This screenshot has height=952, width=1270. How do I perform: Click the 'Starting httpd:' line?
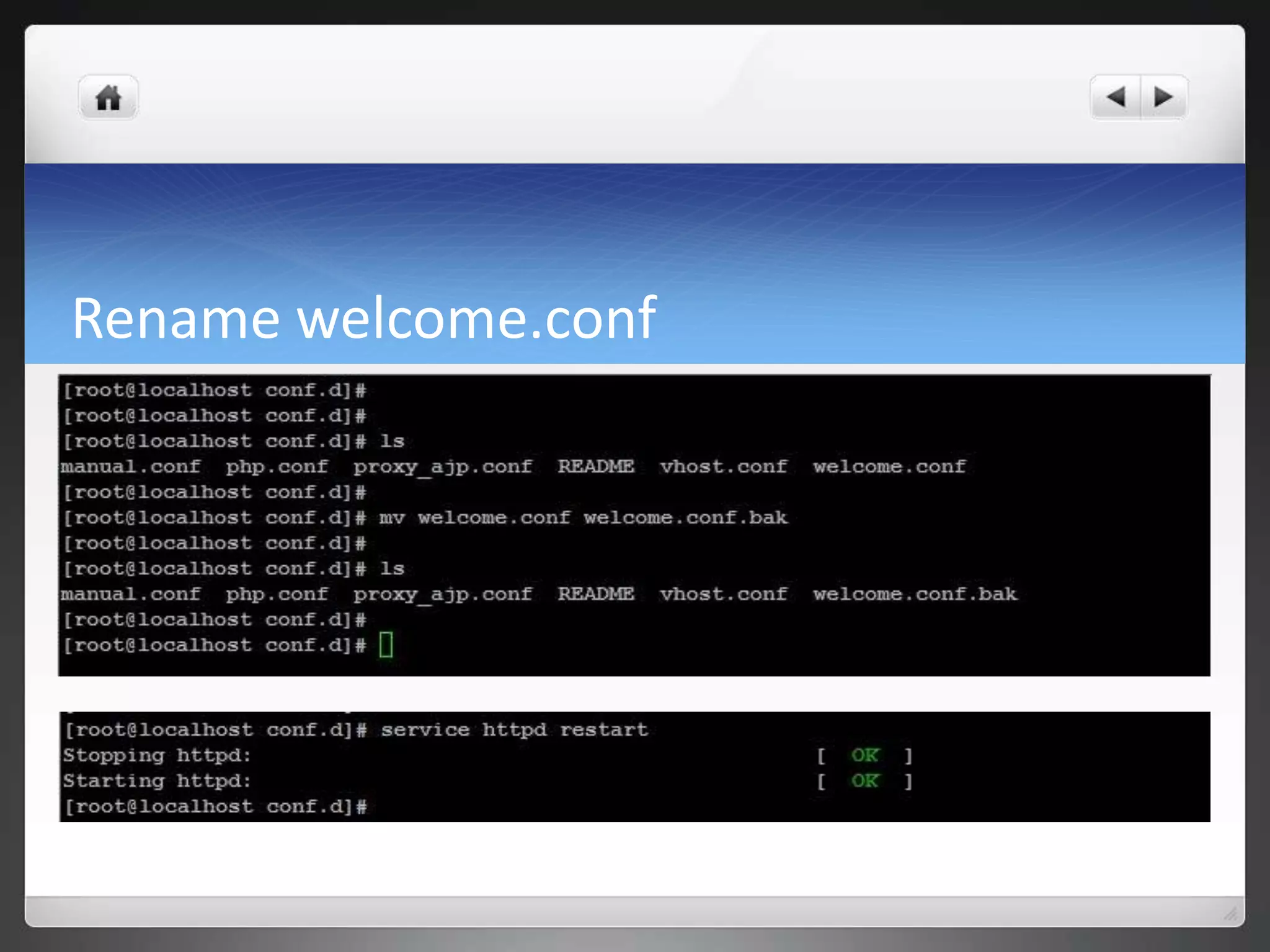pos(157,781)
